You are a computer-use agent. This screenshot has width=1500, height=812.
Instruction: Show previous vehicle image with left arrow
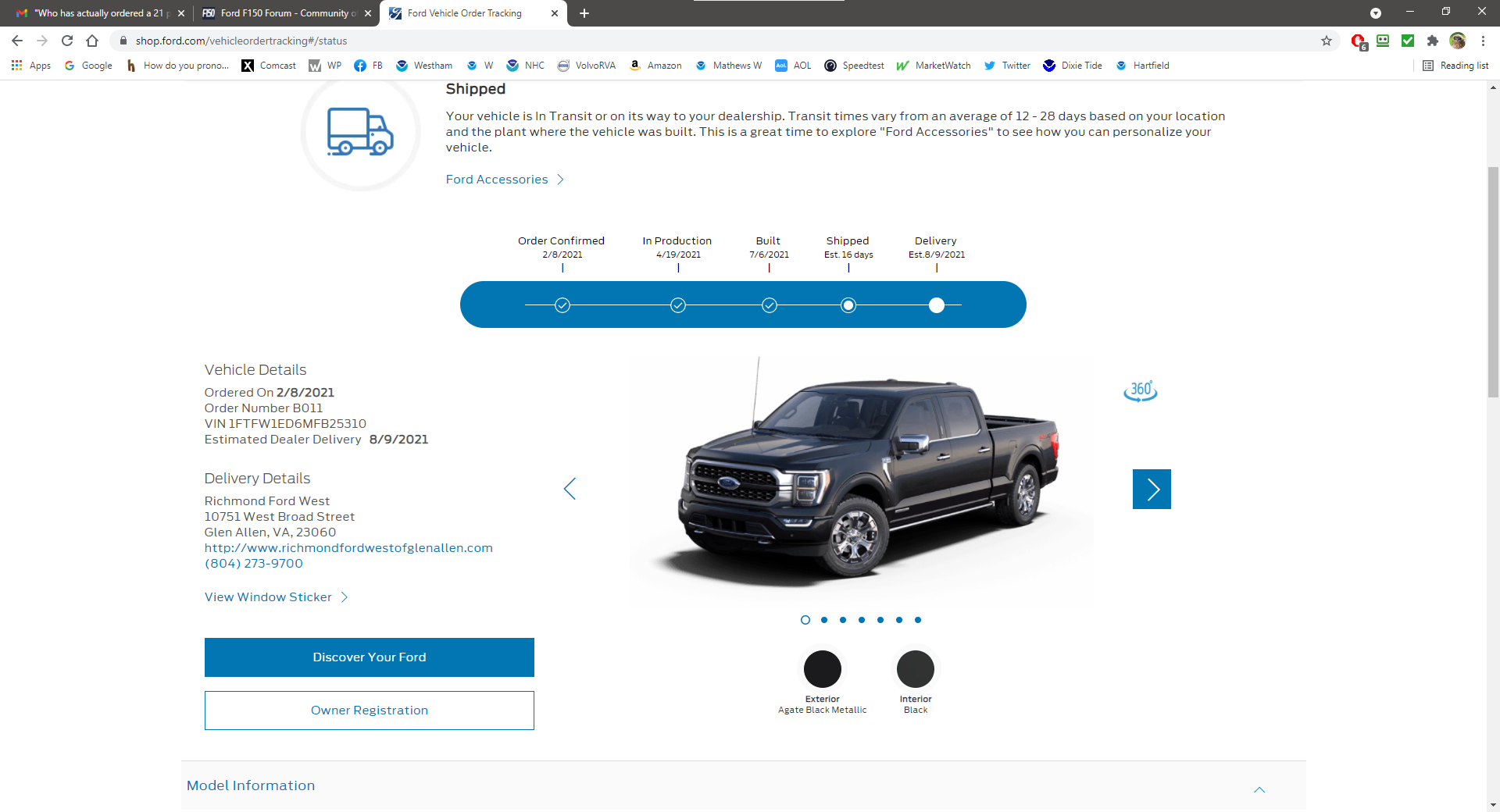click(x=570, y=489)
